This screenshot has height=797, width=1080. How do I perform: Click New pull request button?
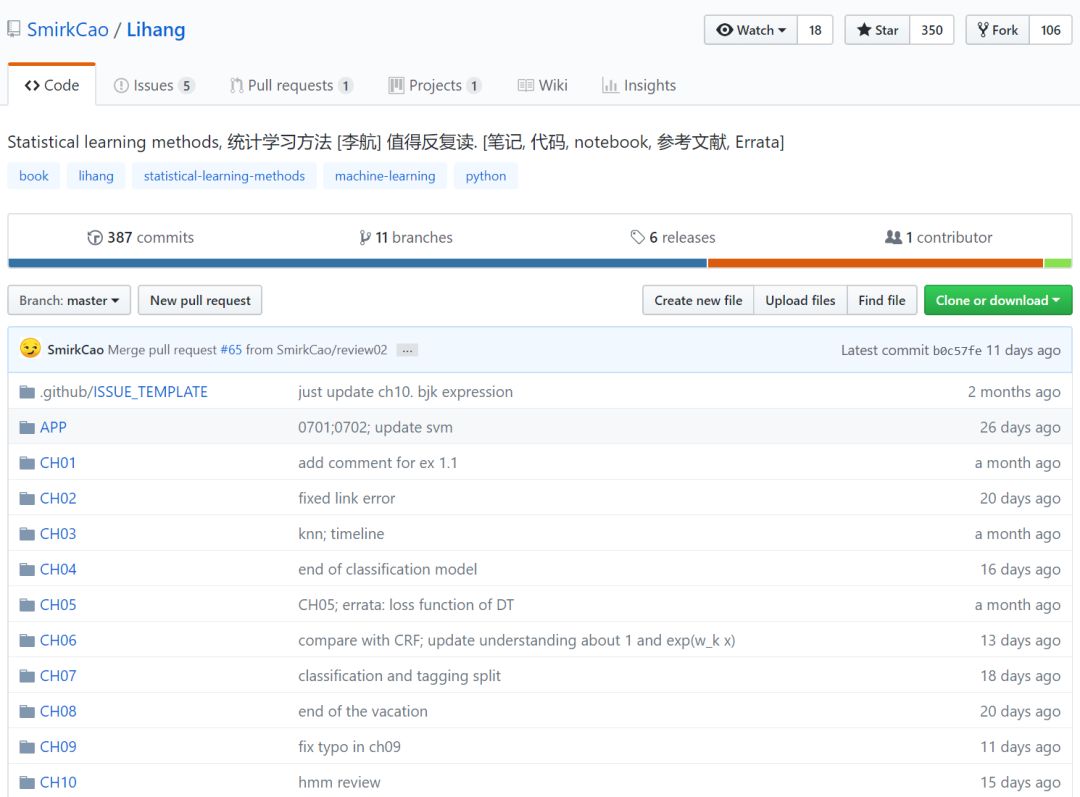[x=200, y=300]
